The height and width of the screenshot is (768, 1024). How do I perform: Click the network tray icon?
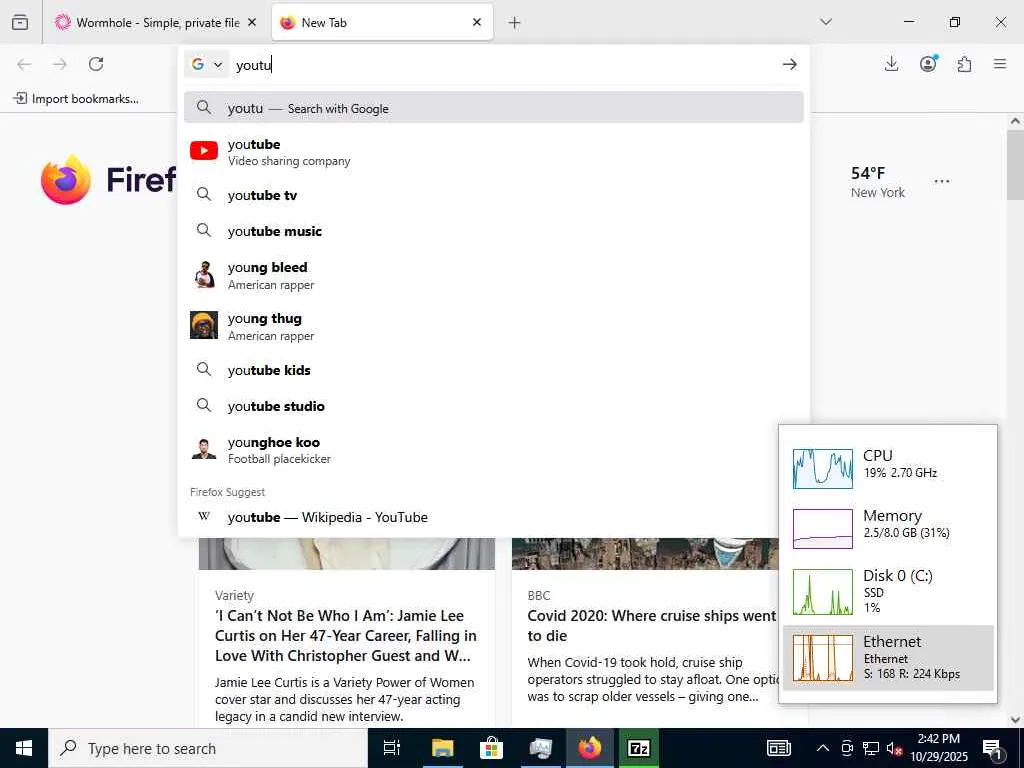(x=871, y=748)
